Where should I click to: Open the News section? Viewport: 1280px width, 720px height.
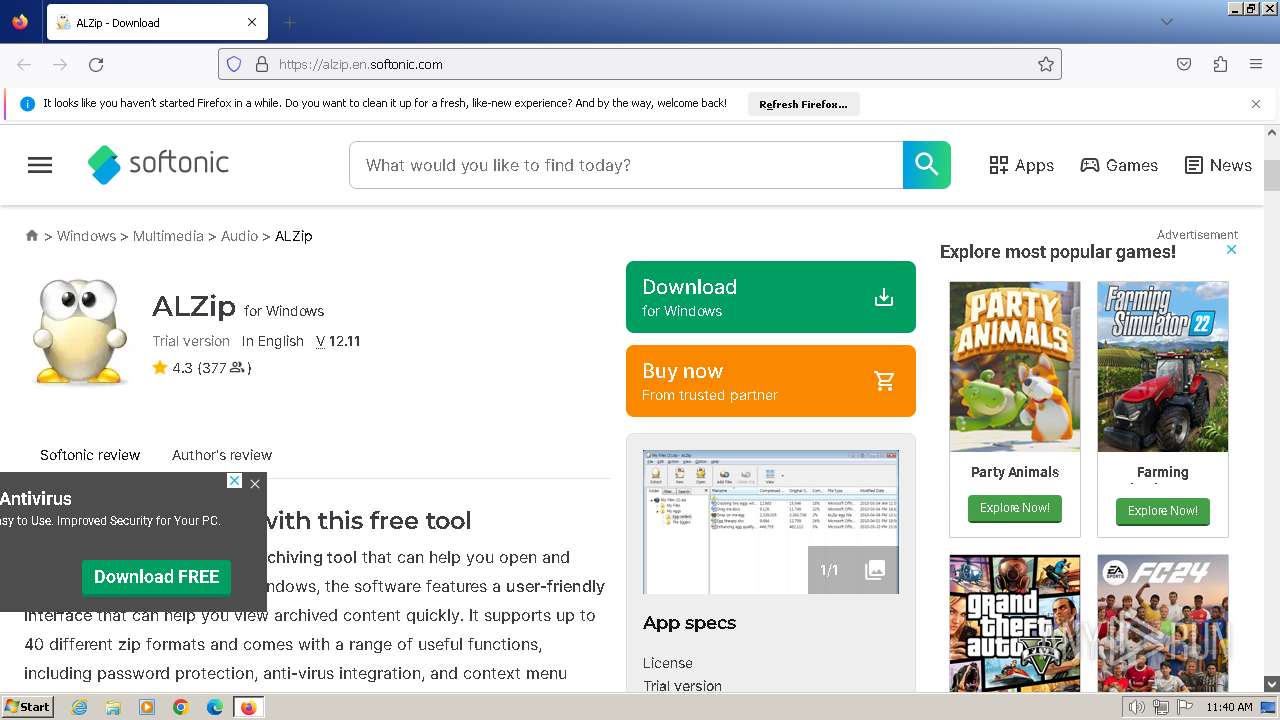click(1218, 165)
